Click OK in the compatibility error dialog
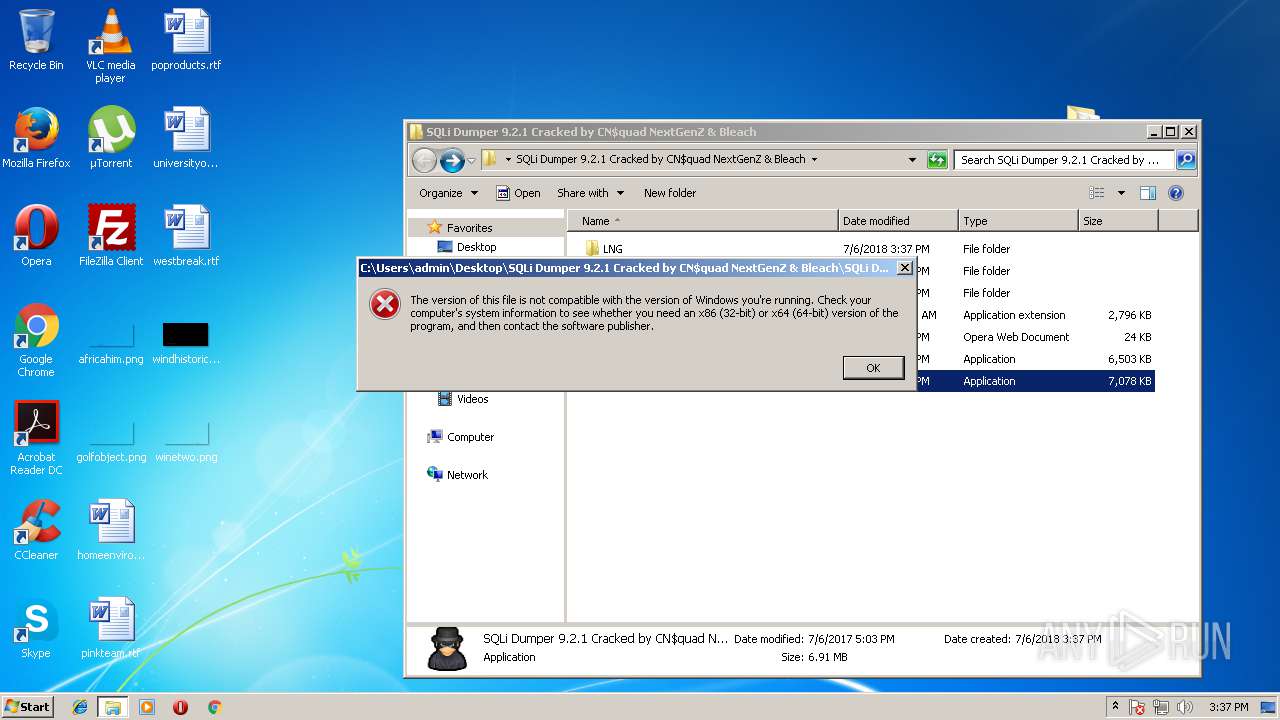 click(x=873, y=368)
